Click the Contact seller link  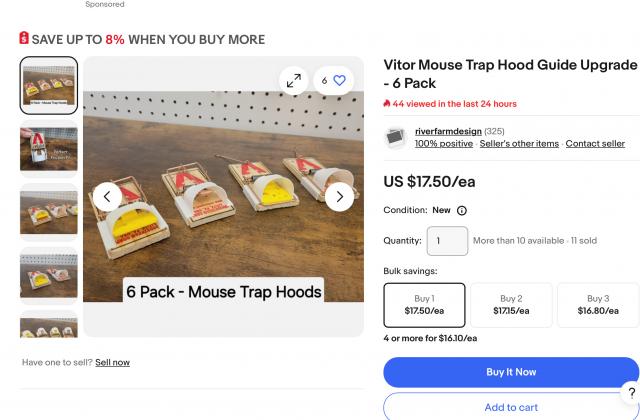click(595, 144)
